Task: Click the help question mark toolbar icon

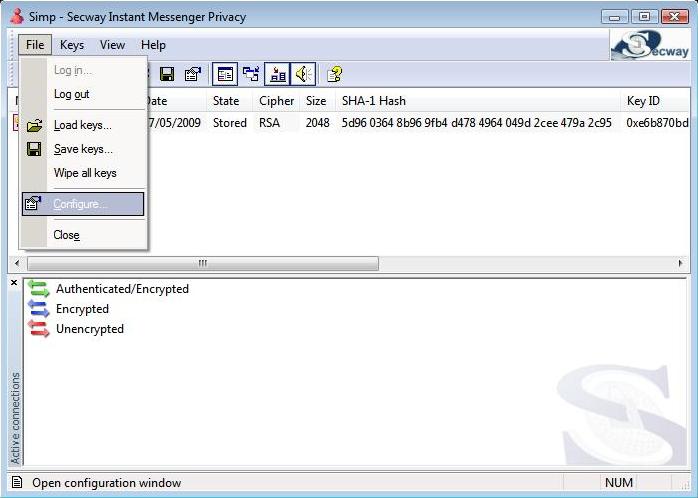Action: [334, 74]
